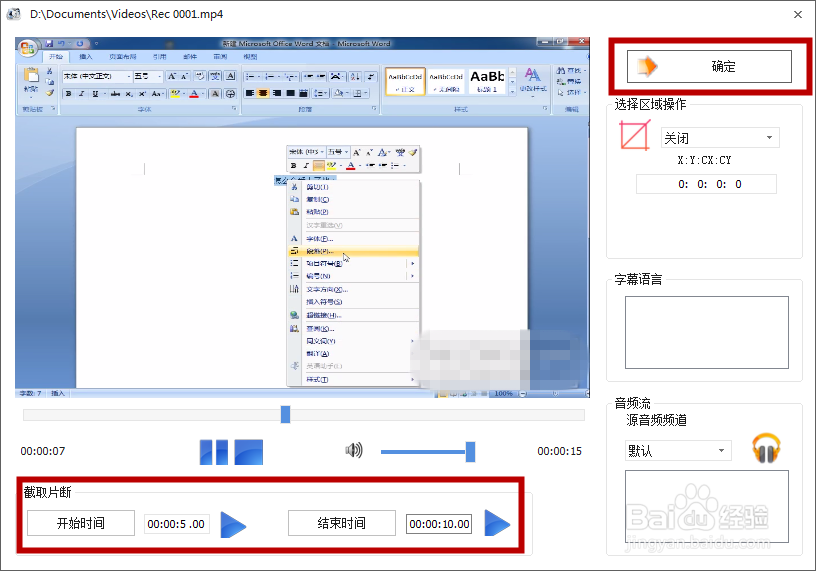816x571 pixels.
Task: Open the 关闭 region operation dropdown
Action: [x=720, y=138]
